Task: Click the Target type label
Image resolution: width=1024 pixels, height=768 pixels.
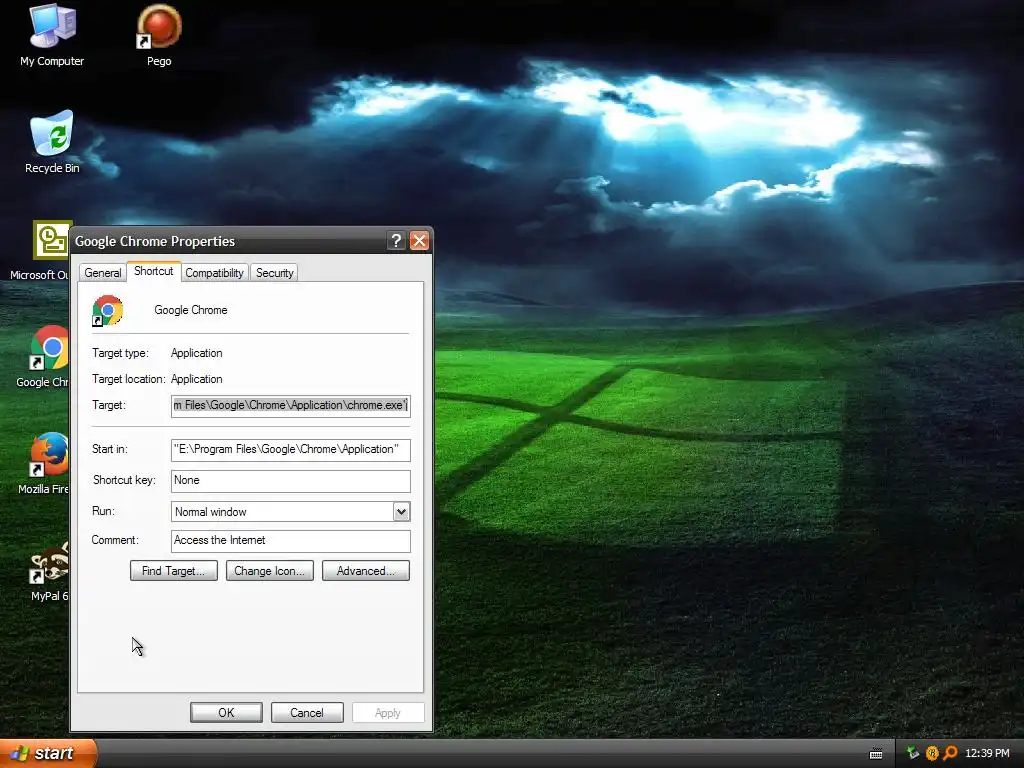Action: point(120,353)
